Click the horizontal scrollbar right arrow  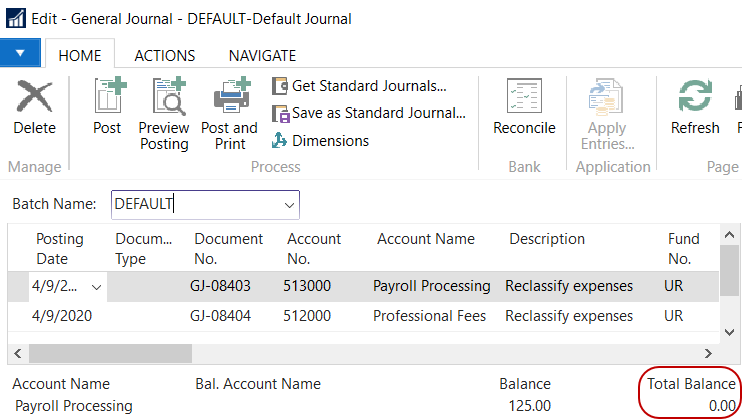(708, 354)
